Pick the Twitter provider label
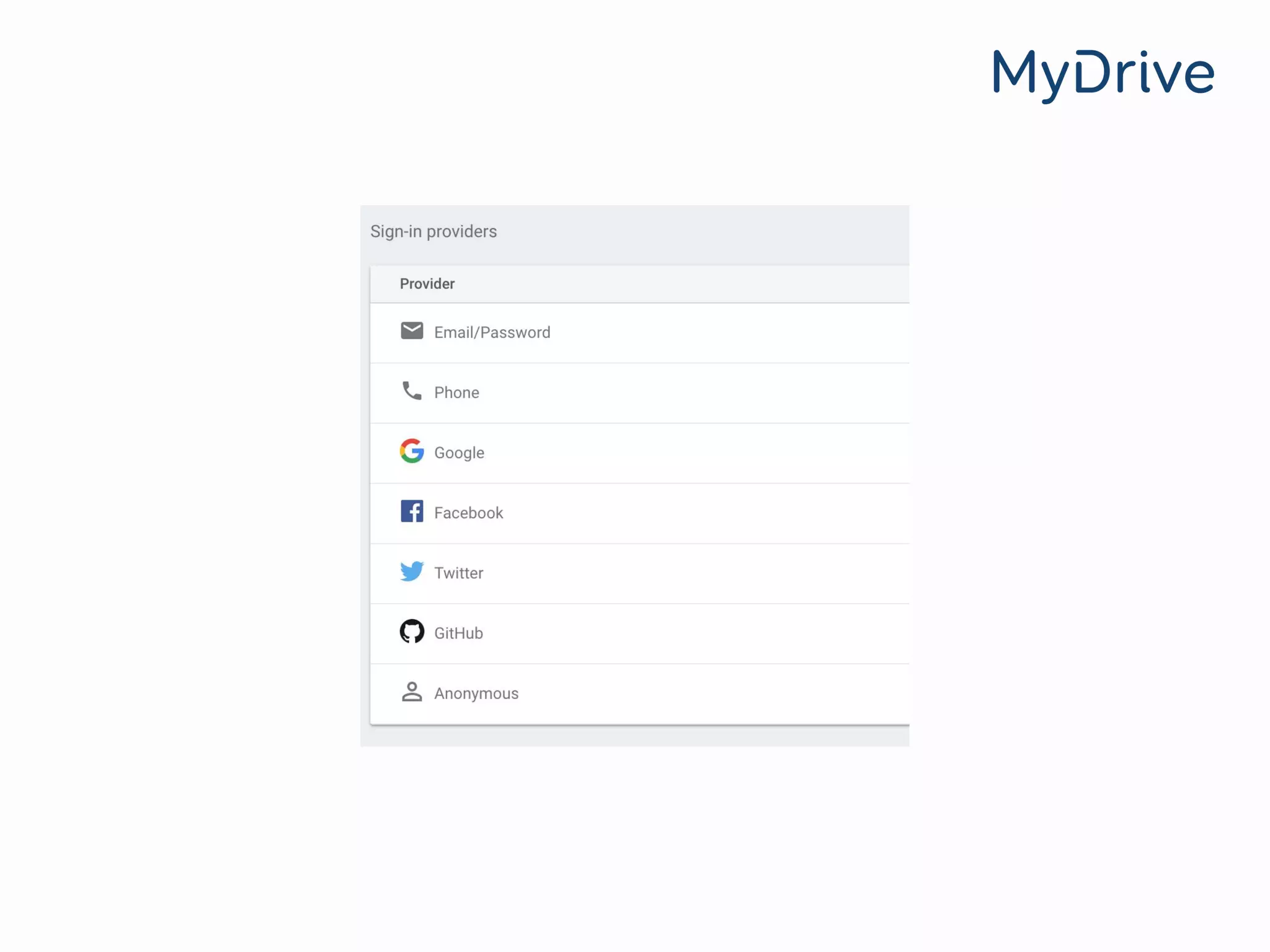 [458, 573]
